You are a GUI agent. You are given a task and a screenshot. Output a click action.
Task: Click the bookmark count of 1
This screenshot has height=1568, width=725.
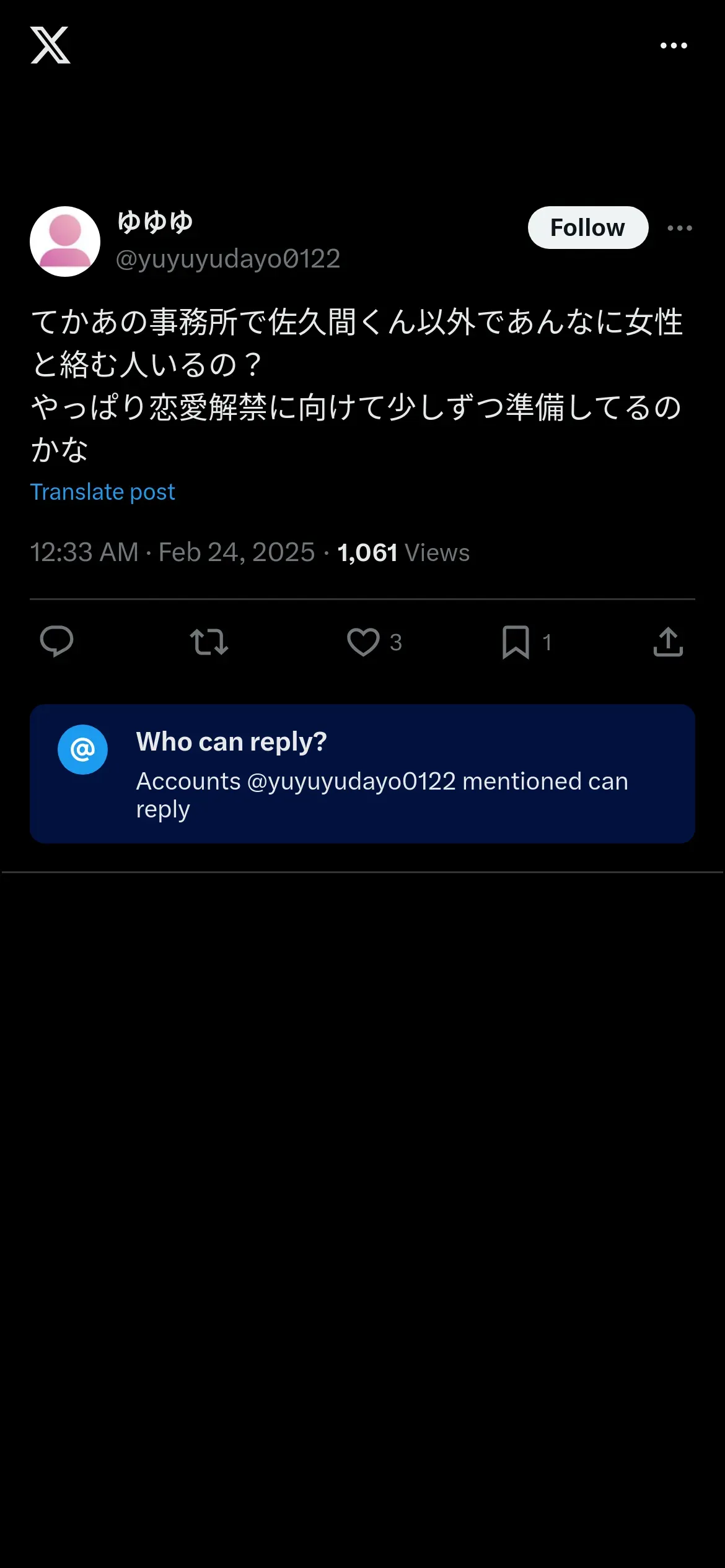547,643
